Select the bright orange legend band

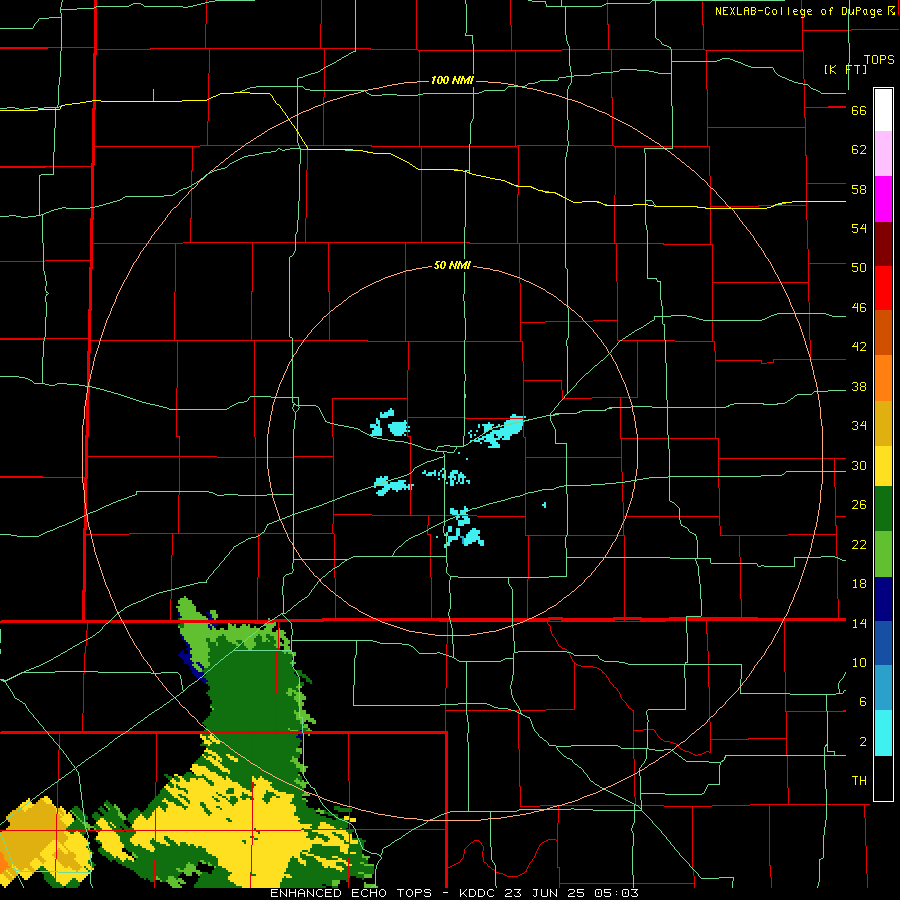click(x=883, y=378)
